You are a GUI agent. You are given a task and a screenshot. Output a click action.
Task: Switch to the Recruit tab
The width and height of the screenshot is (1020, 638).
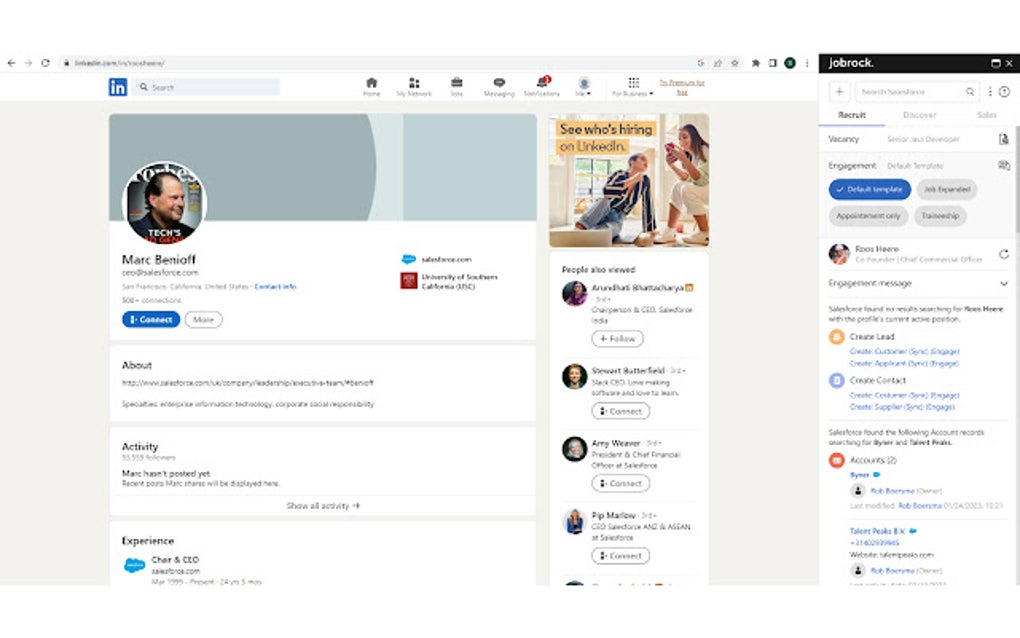tap(852, 114)
